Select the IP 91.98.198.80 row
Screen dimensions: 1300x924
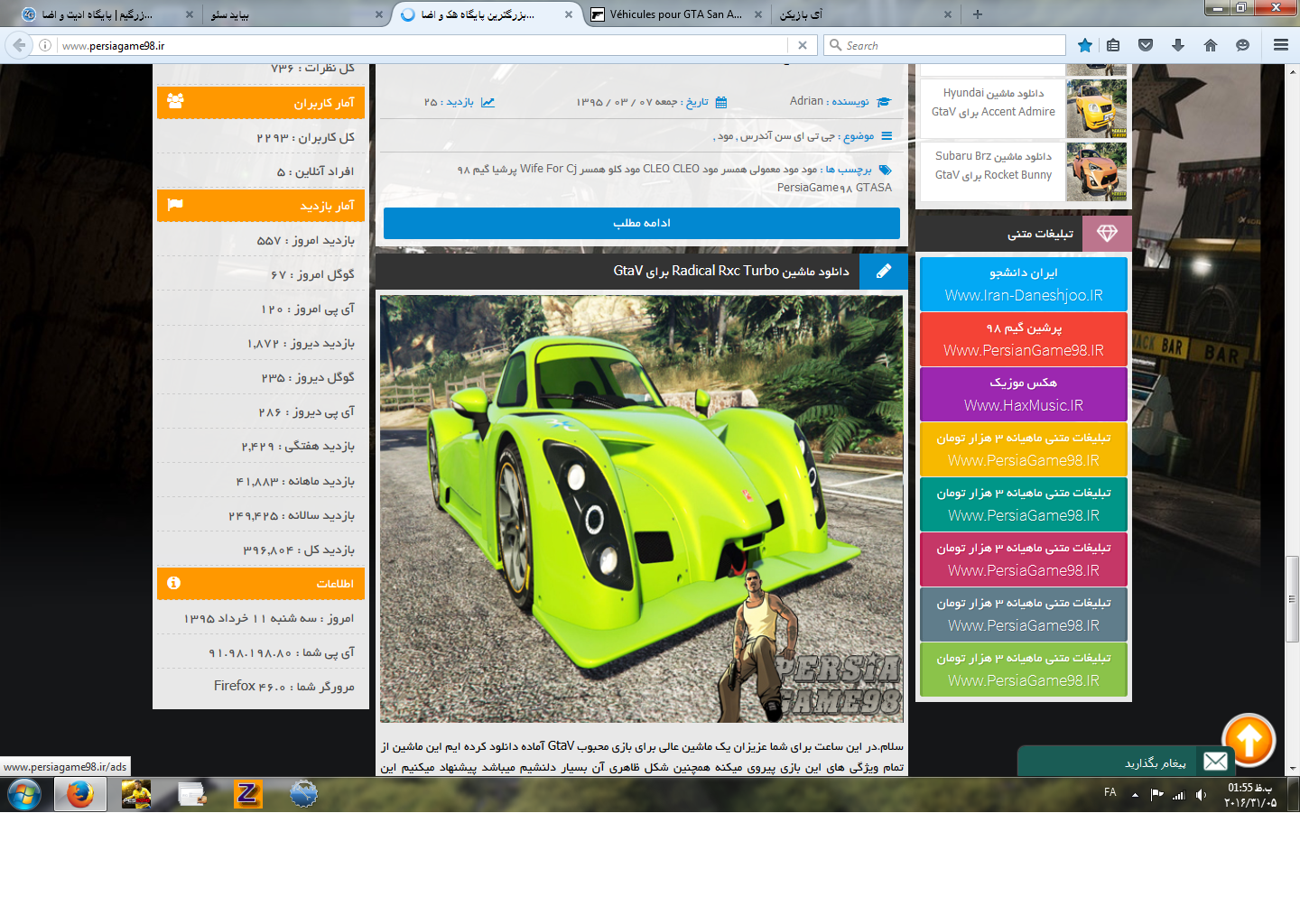[x=261, y=651]
